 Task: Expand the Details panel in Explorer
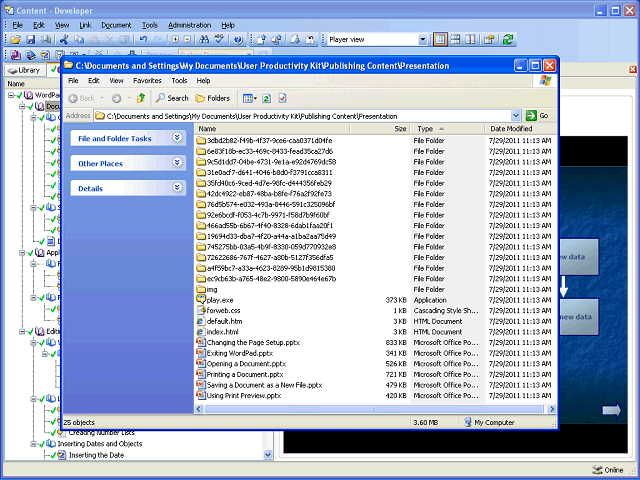click(177, 187)
